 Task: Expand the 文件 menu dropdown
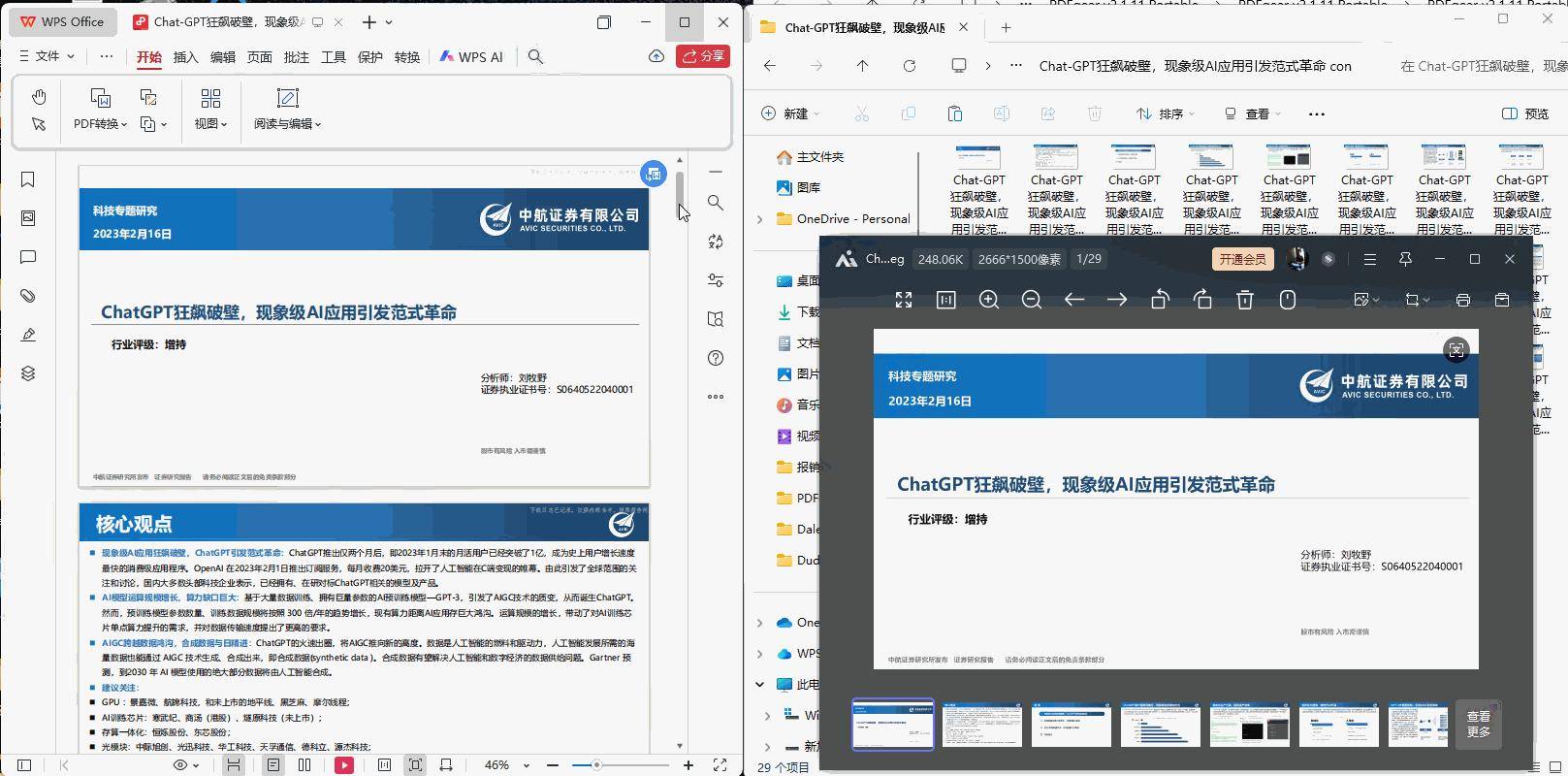(47, 56)
